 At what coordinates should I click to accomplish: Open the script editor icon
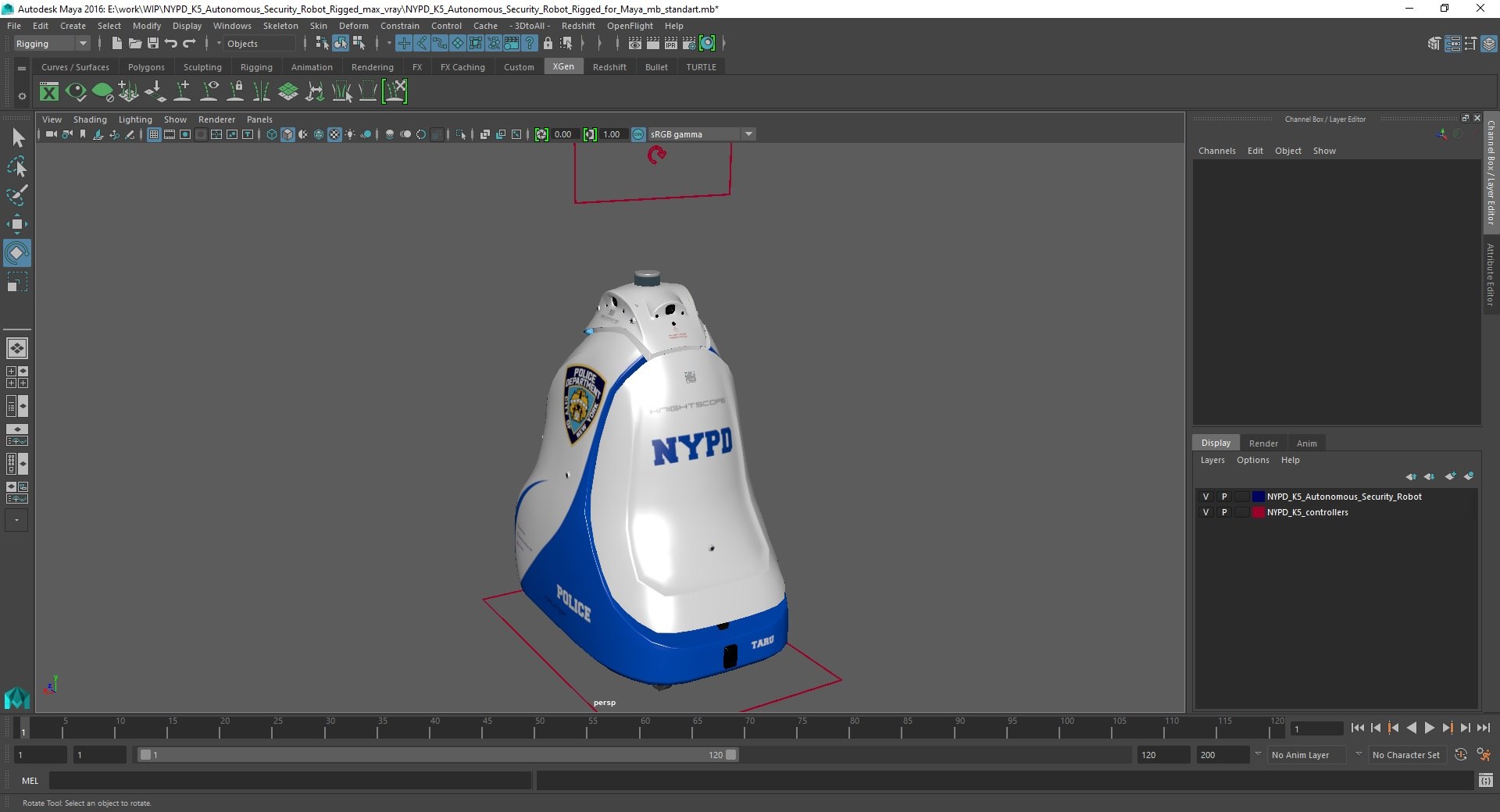click(x=1486, y=780)
